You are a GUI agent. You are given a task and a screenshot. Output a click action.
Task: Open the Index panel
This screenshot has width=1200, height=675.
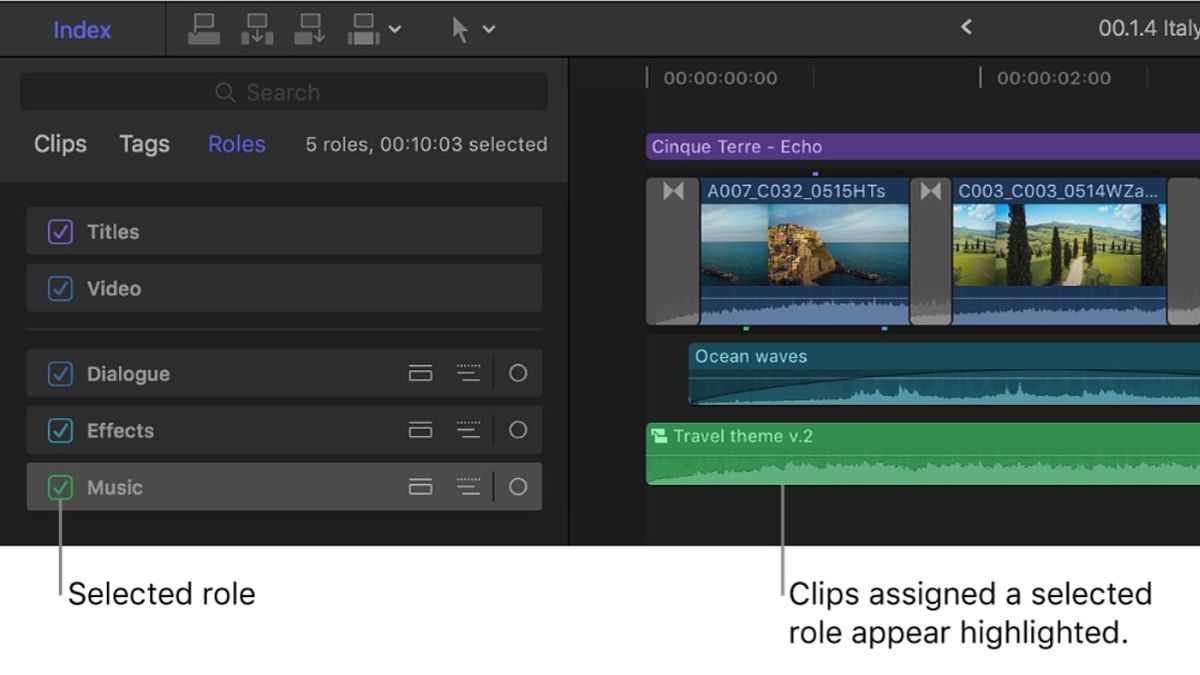82,29
